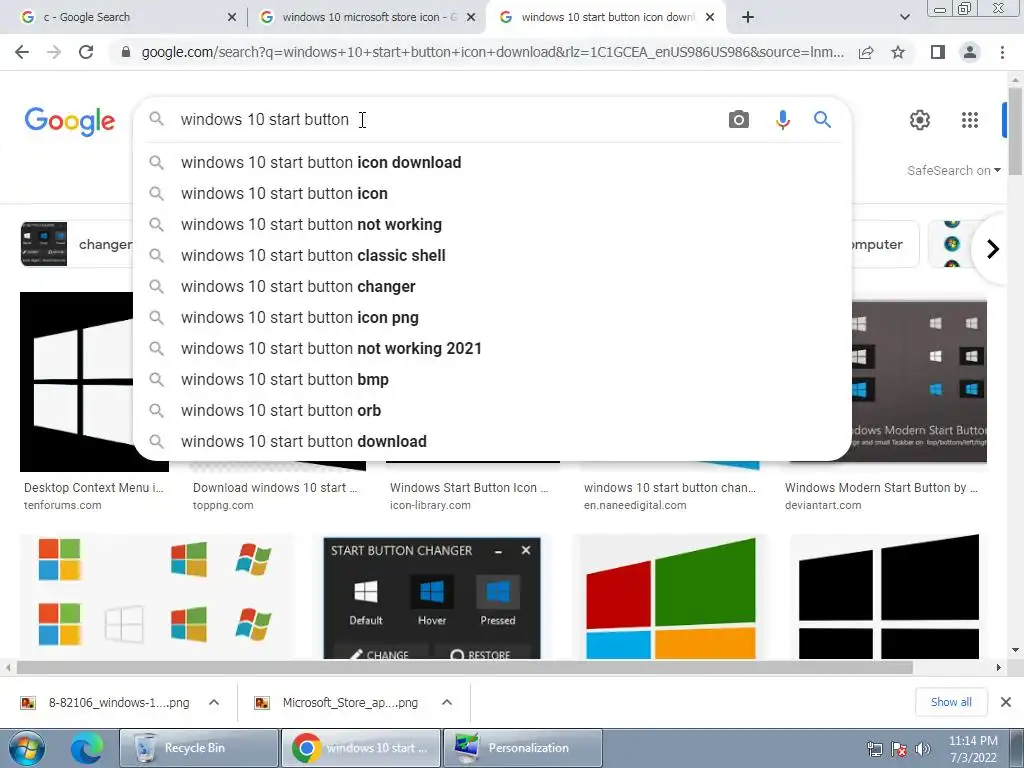Open the Chrome profile avatar
The image size is (1024, 768).
[970, 52]
